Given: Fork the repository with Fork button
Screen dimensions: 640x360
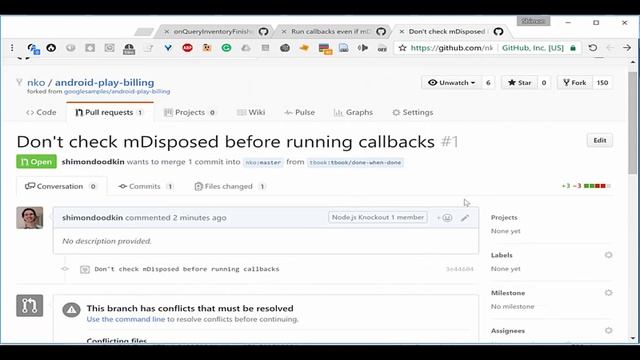Looking at the screenshot, I should click(575, 82).
